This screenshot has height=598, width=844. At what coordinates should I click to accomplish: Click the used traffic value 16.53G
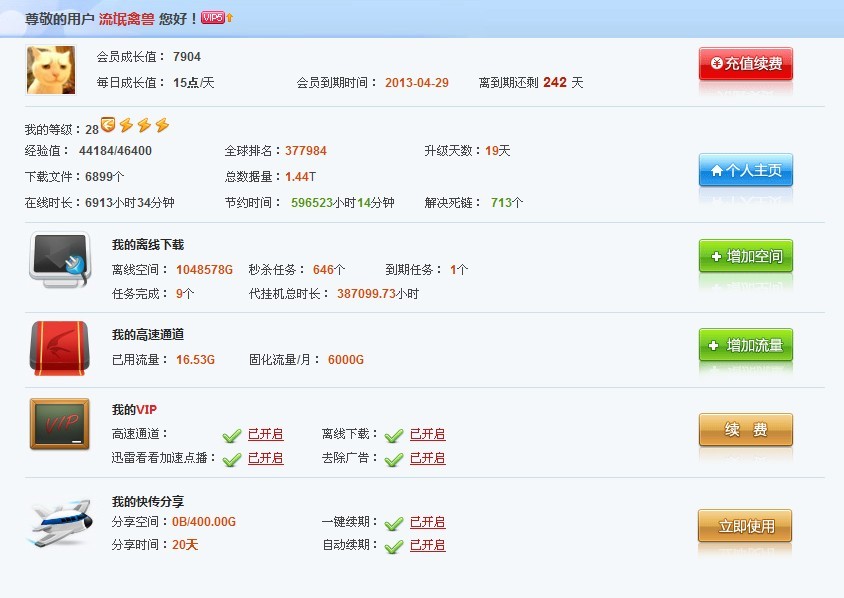pyautogui.click(x=195, y=360)
